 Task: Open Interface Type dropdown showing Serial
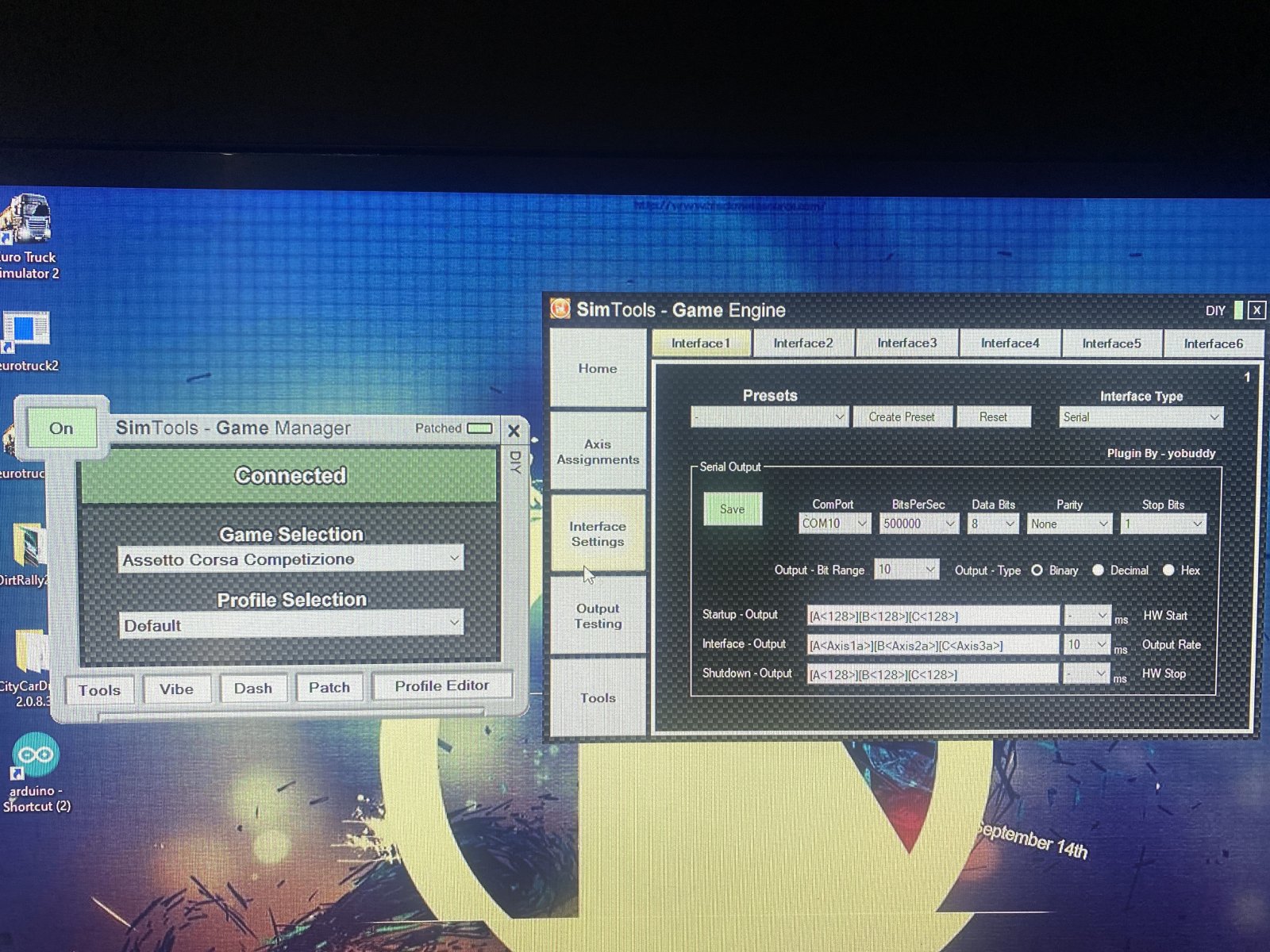1141,416
